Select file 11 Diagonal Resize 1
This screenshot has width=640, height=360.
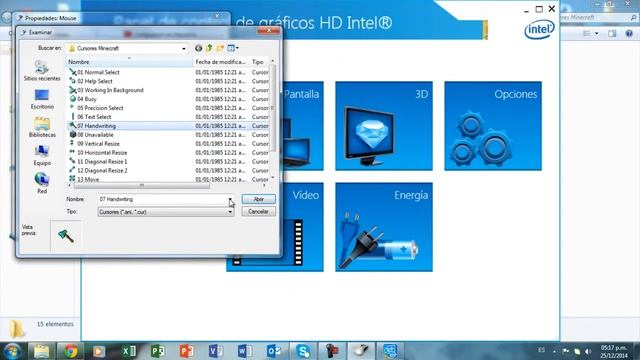coord(102,162)
